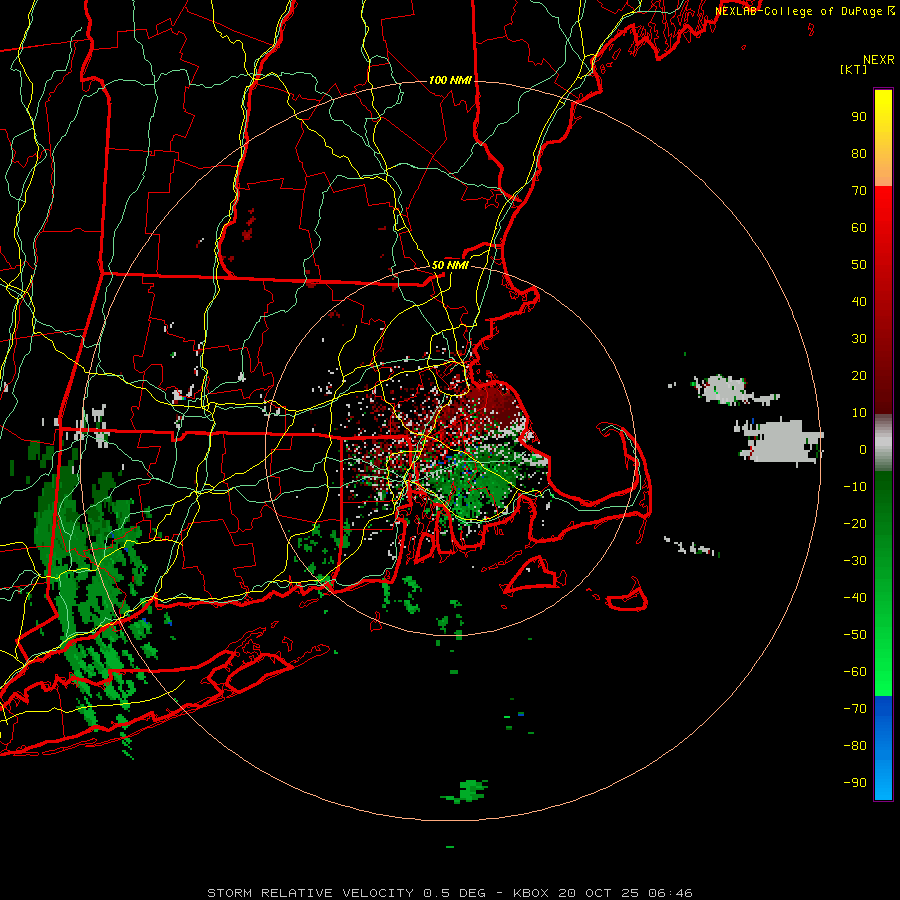Pick the blue bottom color bar segment
The height and width of the screenshot is (900, 900).
883,748
